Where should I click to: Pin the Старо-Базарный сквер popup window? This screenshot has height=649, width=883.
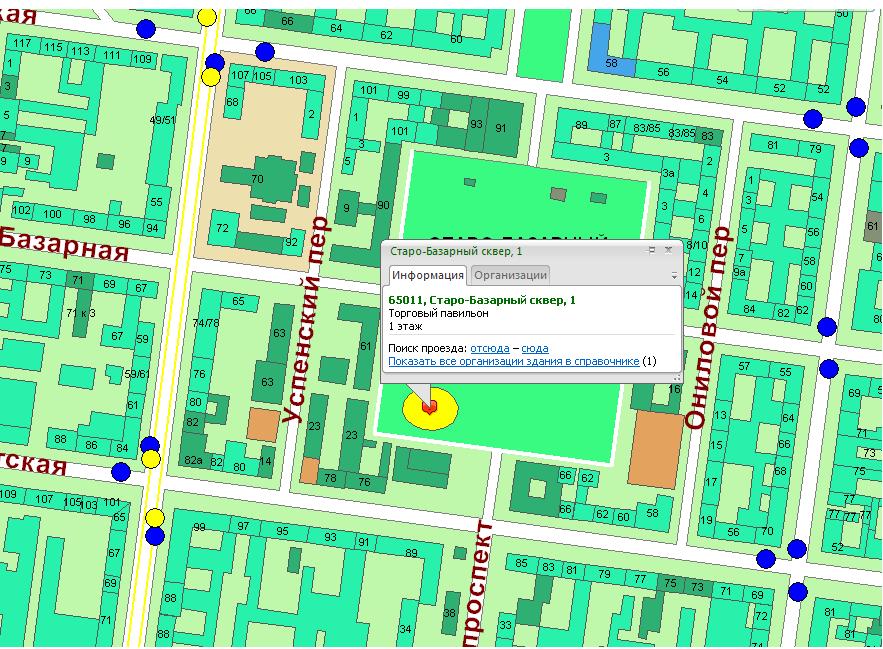[x=652, y=250]
